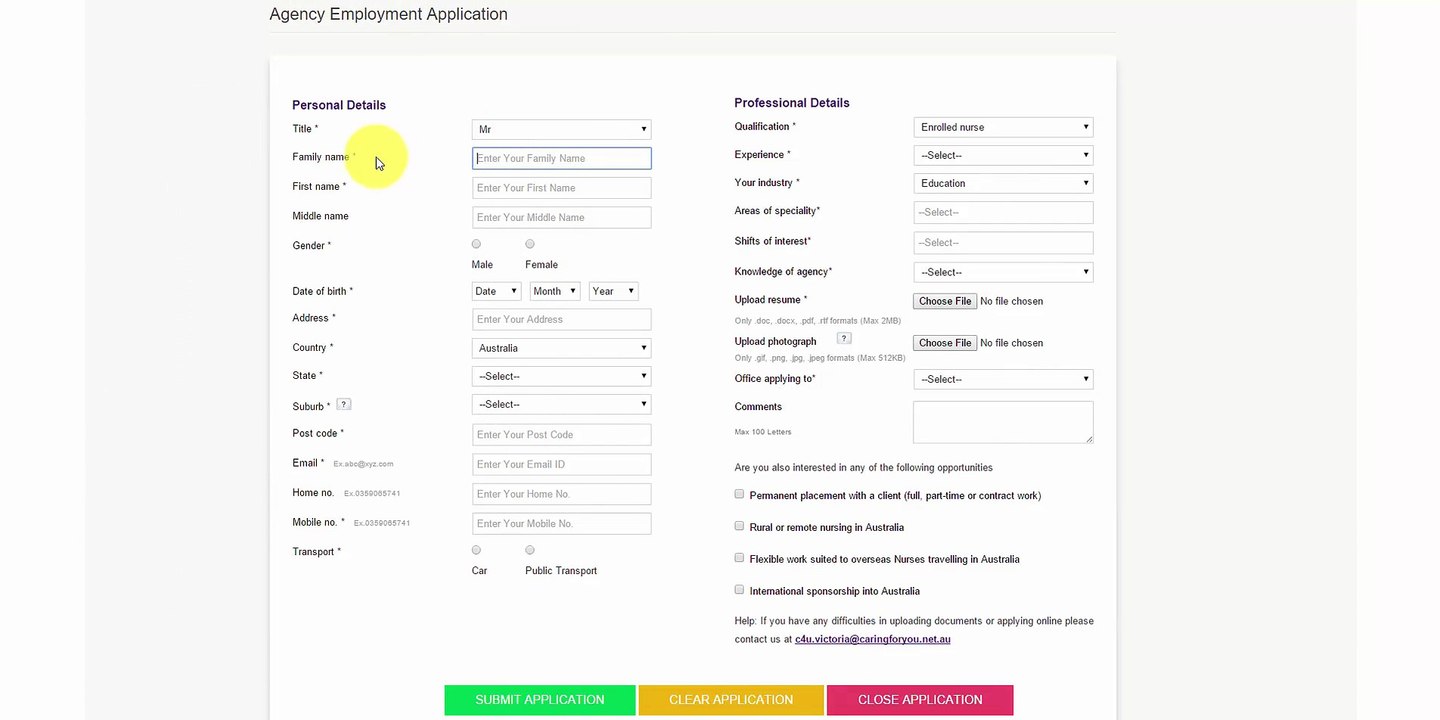1440x720 pixels.
Task: Click the First Name input field
Action: [562, 188]
